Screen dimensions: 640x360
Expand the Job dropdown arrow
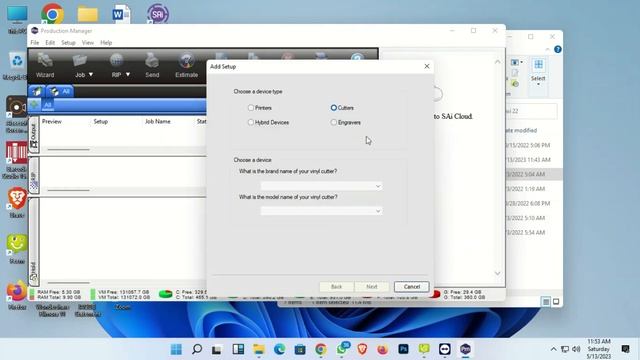point(91,75)
